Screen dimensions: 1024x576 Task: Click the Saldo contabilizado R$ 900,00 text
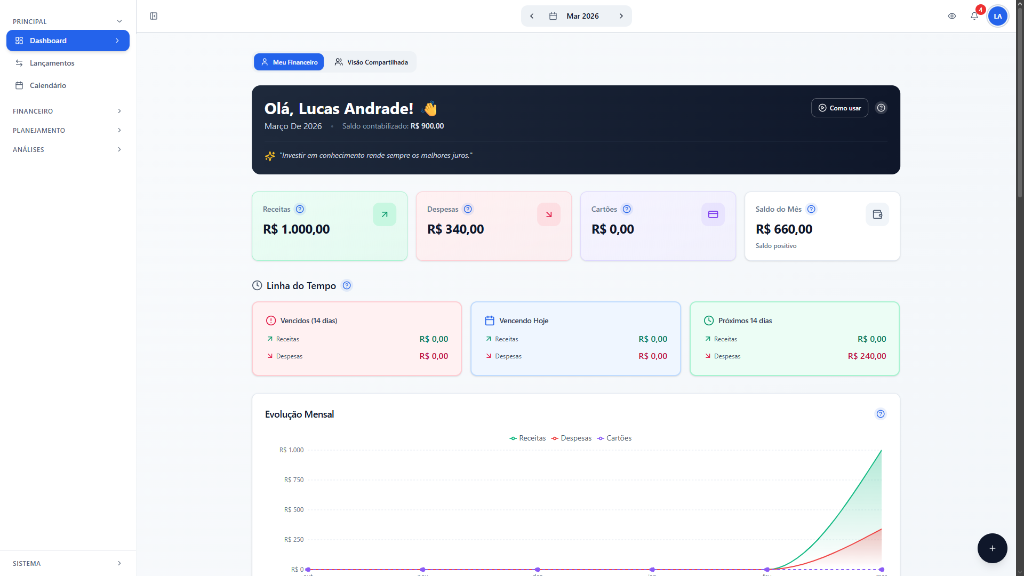pos(393,126)
